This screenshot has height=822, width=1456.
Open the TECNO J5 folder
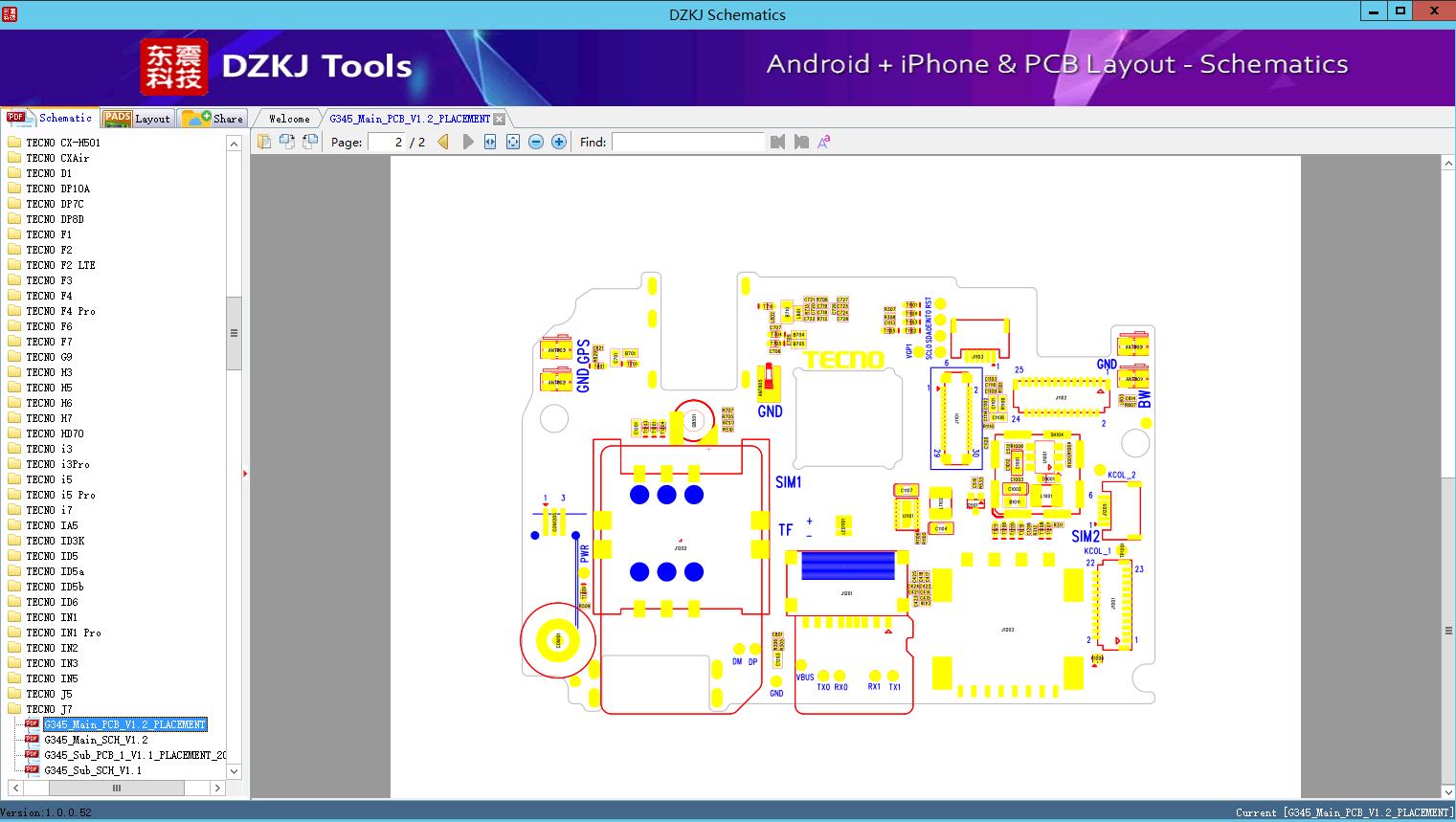click(49, 694)
